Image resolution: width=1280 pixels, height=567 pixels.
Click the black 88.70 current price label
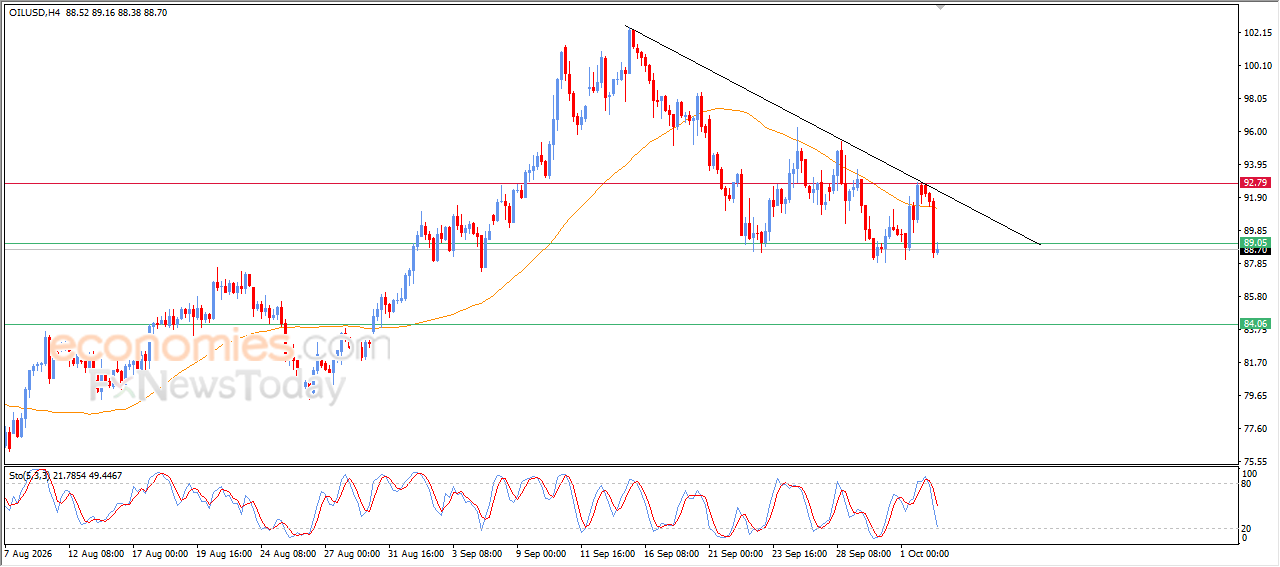[1254, 251]
